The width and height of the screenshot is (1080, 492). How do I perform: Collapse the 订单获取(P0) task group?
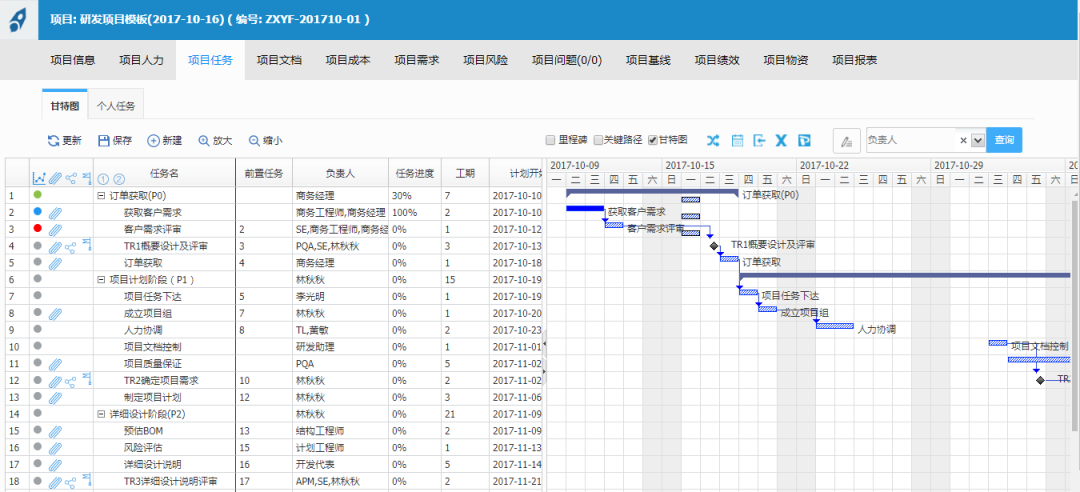tap(101, 196)
